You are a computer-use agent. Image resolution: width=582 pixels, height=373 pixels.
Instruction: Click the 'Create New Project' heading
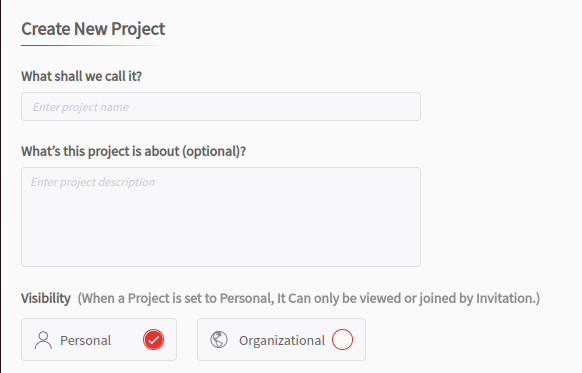[93, 29]
